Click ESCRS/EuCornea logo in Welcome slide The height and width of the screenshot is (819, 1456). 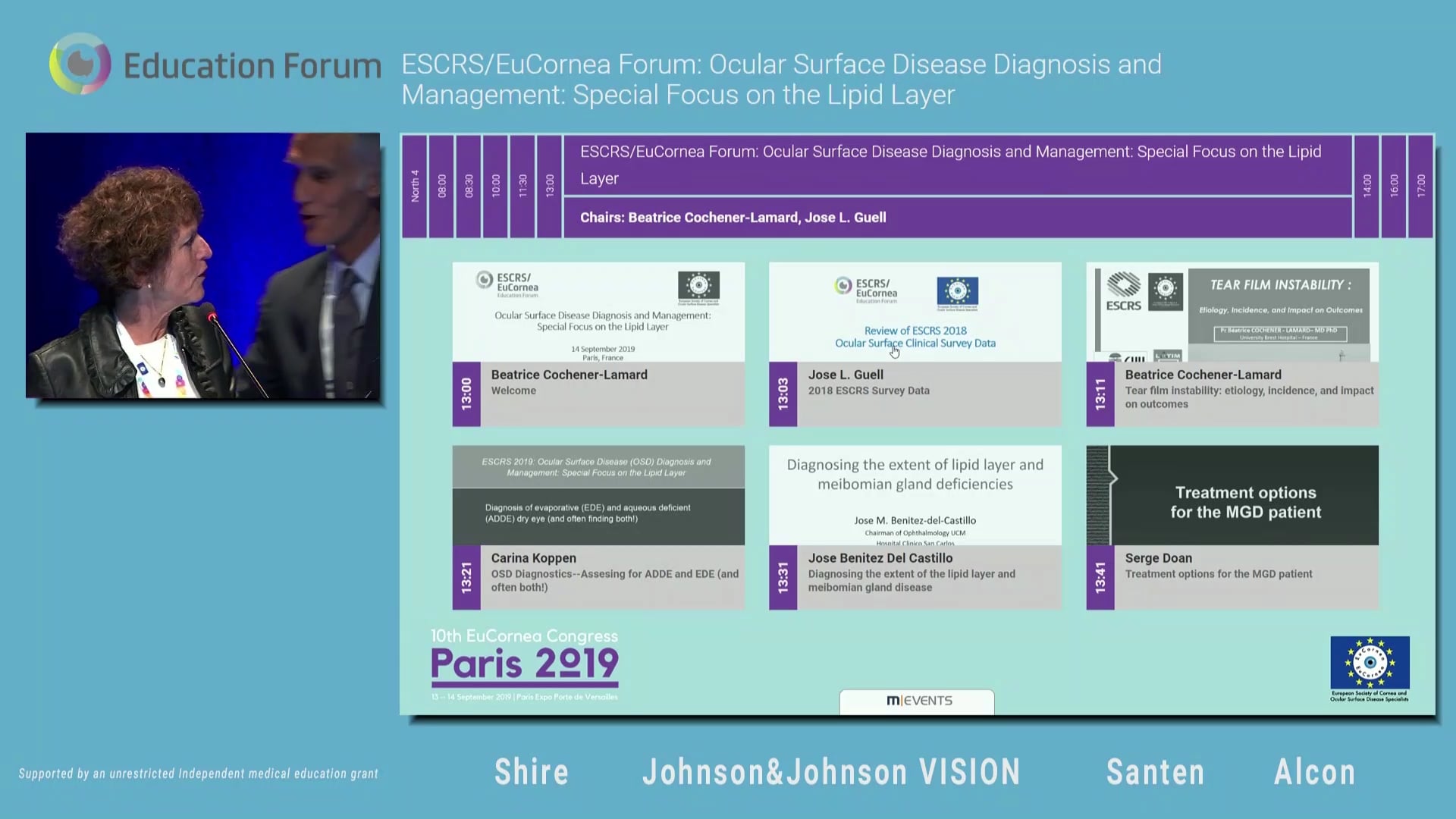[507, 284]
